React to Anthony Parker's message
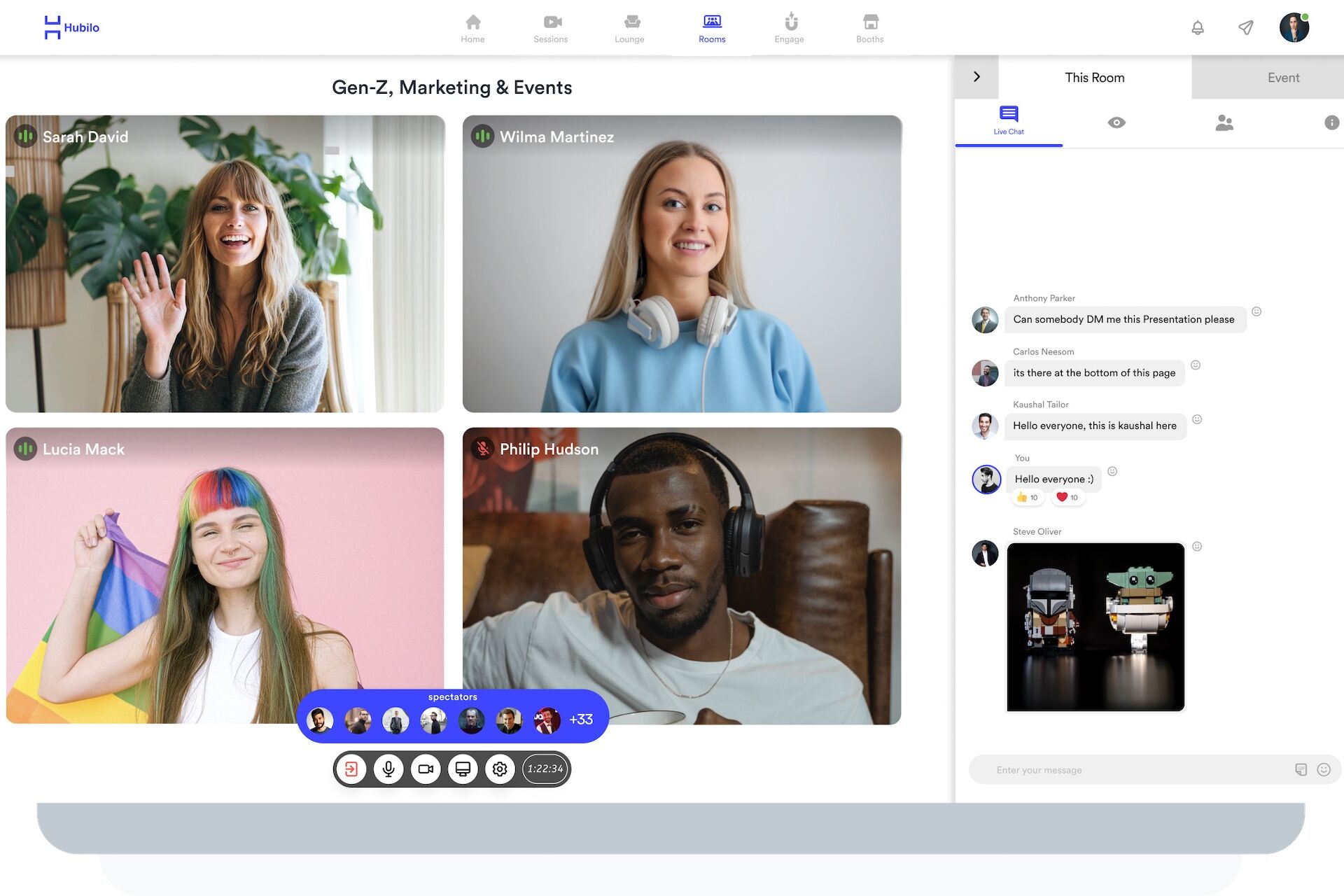The width and height of the screenshot is (1344, 896). coord(1256,311)
